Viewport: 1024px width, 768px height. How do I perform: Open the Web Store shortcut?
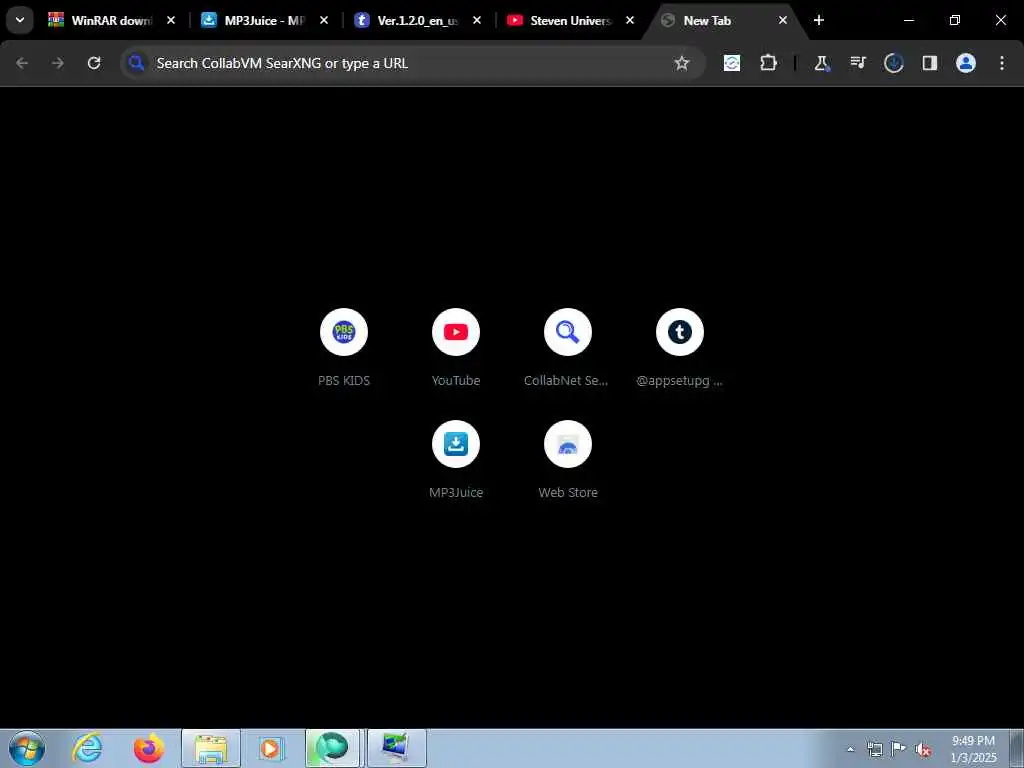[x=568, y=444]
